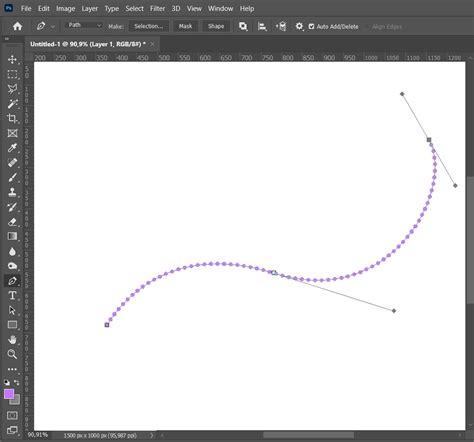Choose the Crop tool
Image resolution: width=474 pixels, height=442 pixels.
tap(12, 118)
